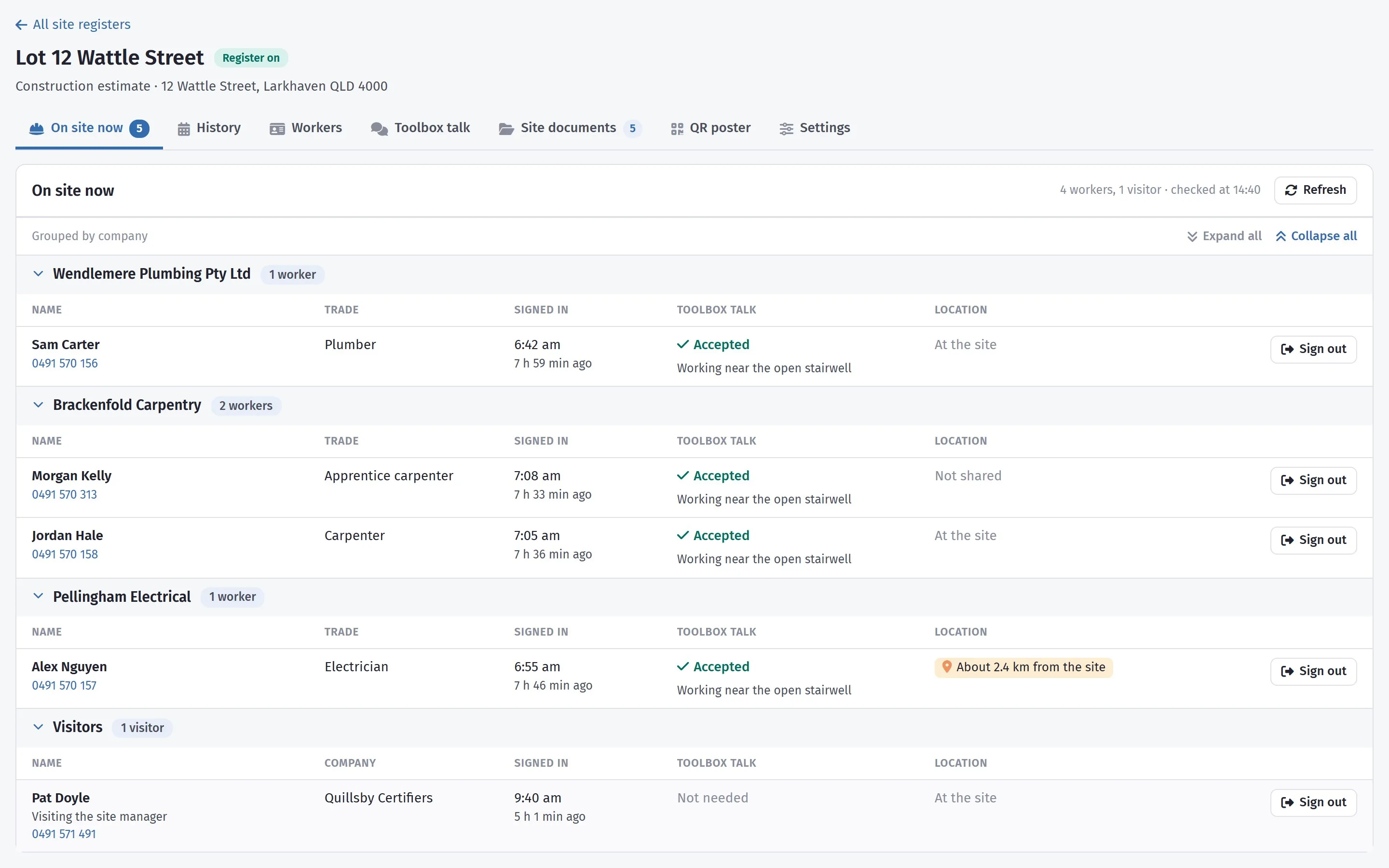Viewport: 1389px width, 868px height.
Task: Click the About 2.4 km from the site badge
Action: tap(1023, 667)
